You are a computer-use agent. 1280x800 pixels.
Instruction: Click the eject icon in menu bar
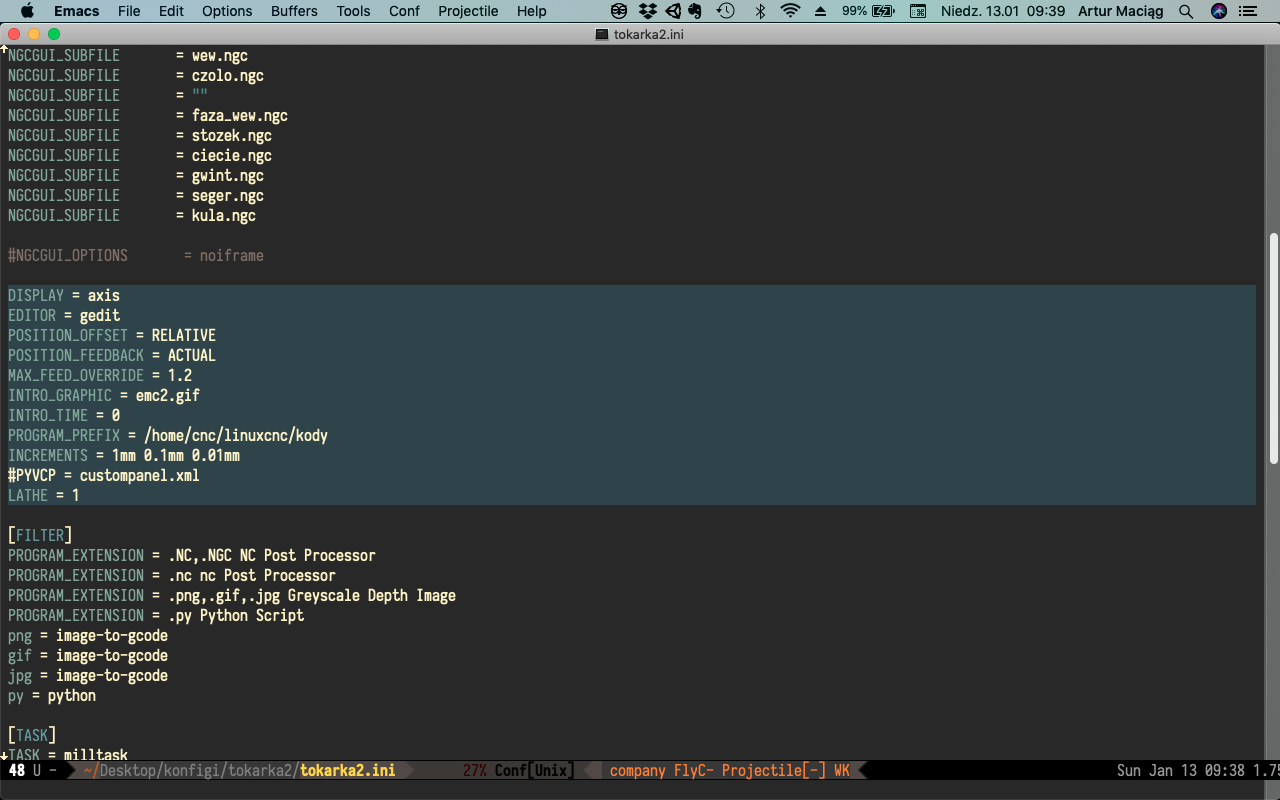pyautogui.click(x=821, y=11)
